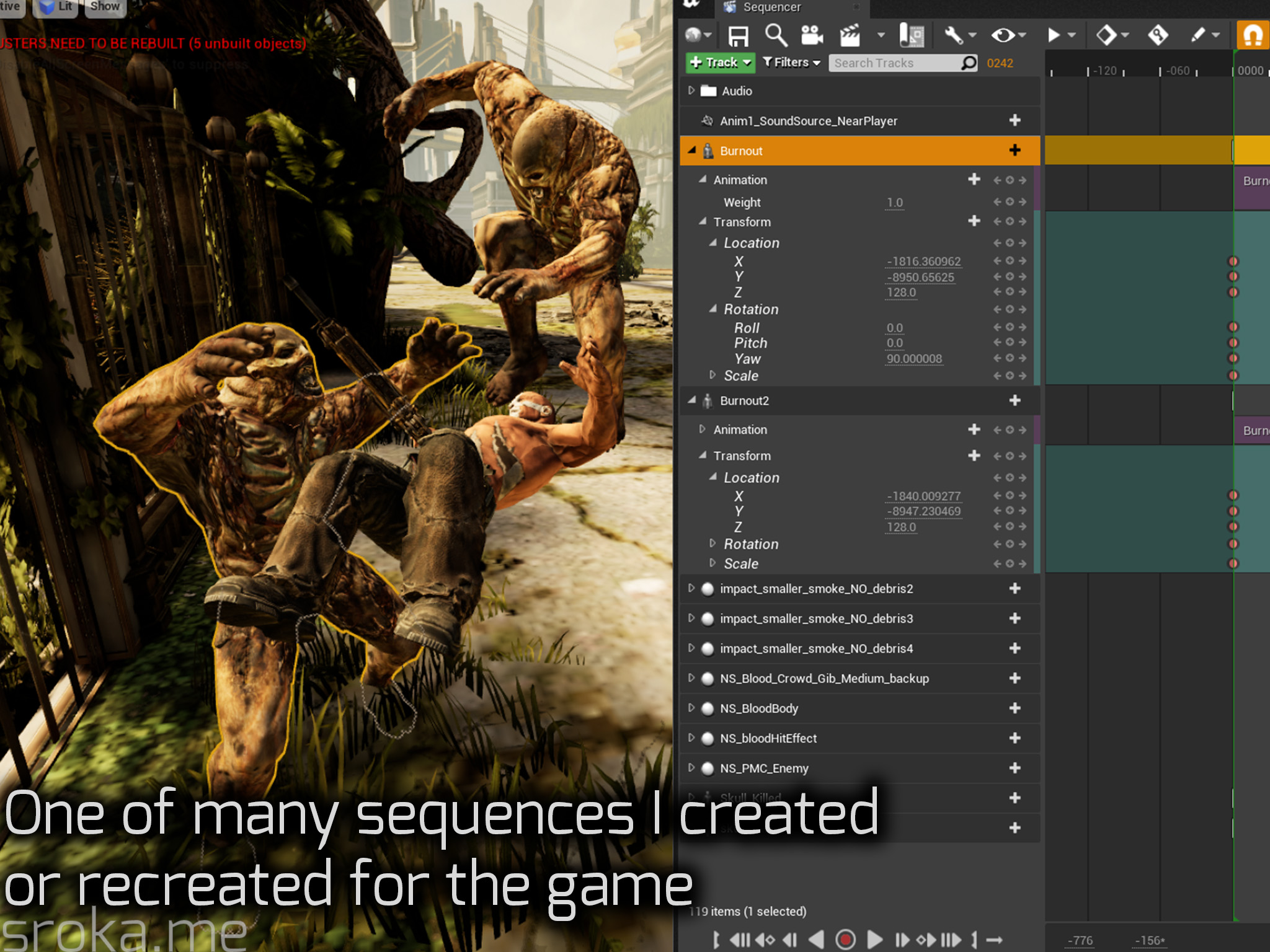Open the Filters dropdown menu

click(x=791, y=63)
